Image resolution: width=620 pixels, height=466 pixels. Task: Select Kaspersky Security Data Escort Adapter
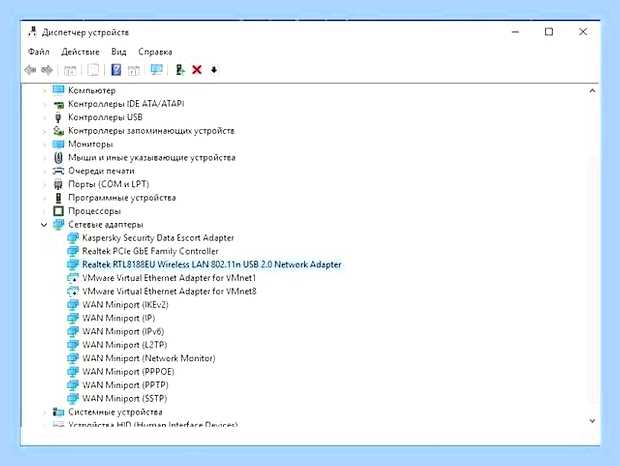pyautogui.click(x=158, y=238)
